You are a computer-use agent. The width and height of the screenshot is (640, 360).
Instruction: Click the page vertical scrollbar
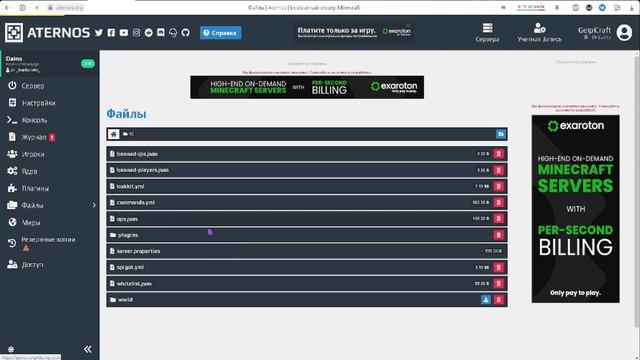pyautogui.click(x=637, y=192)
